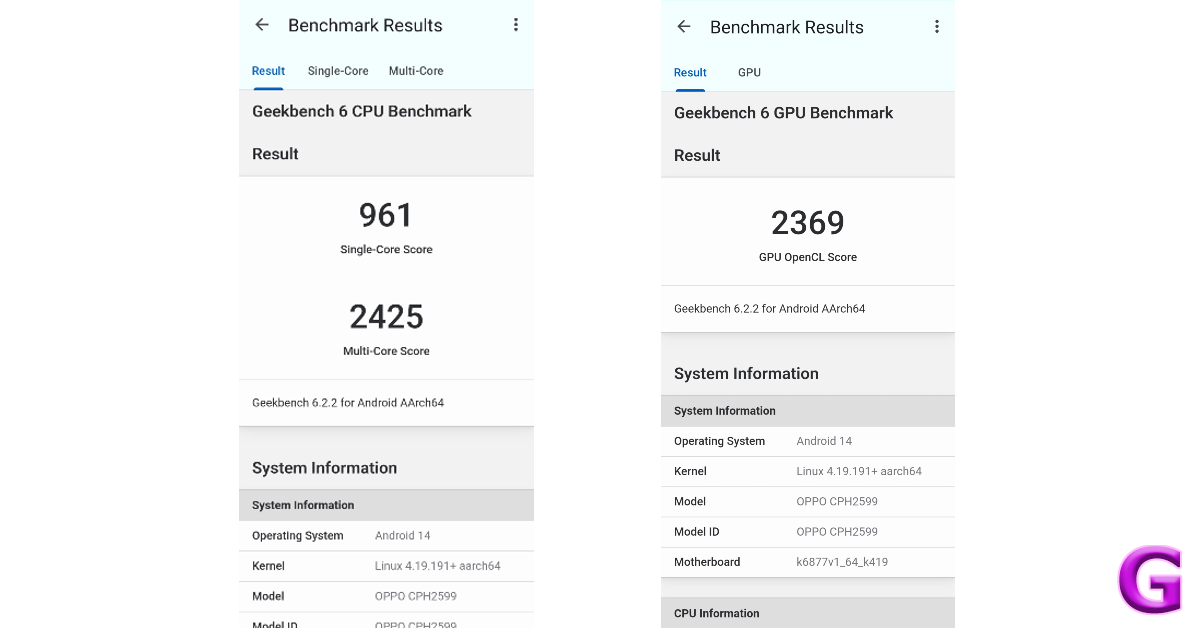This screenshot has width=1200, height=628.
Task: Click the 'Single-Core Score' label
Action: [x=386, y=250]
